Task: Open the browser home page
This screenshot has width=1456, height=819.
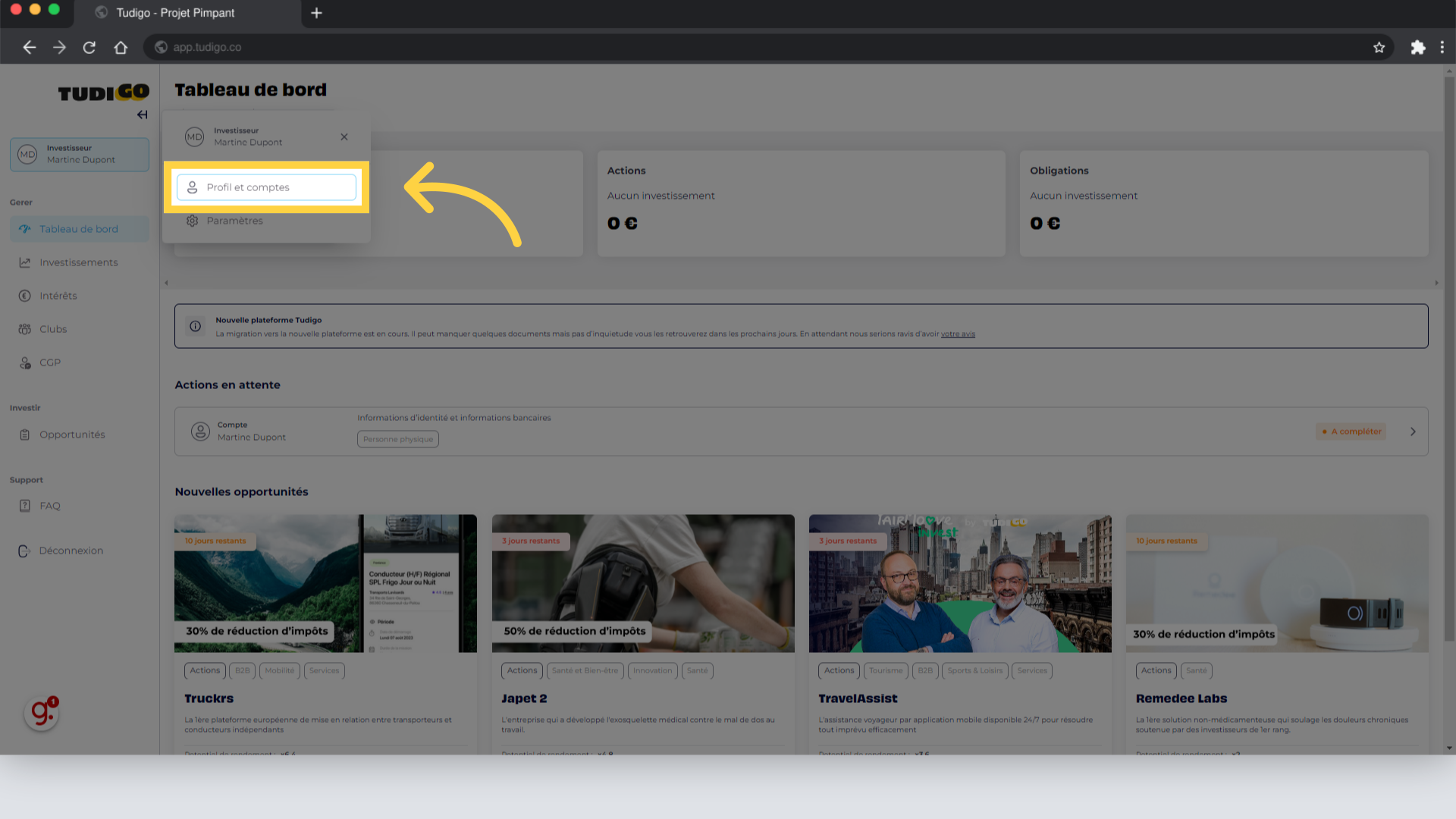Action: point(121,47)
